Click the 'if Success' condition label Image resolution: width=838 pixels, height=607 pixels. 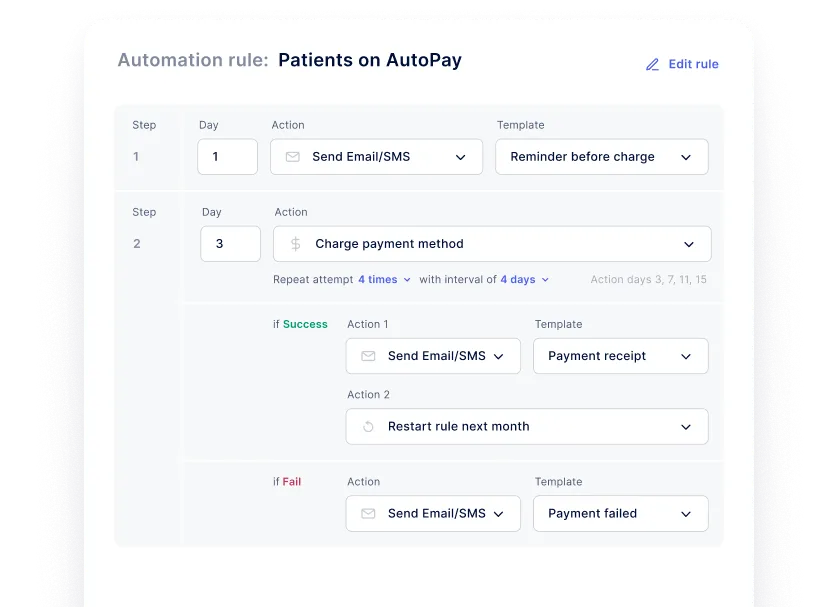[300, 324]
